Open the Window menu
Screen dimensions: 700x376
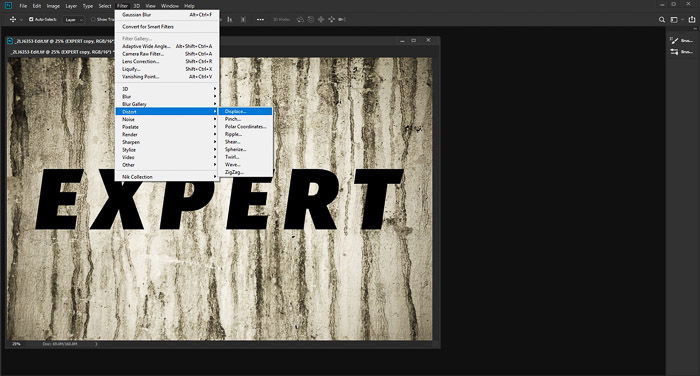pyautogui.click(x=170, y=6)
